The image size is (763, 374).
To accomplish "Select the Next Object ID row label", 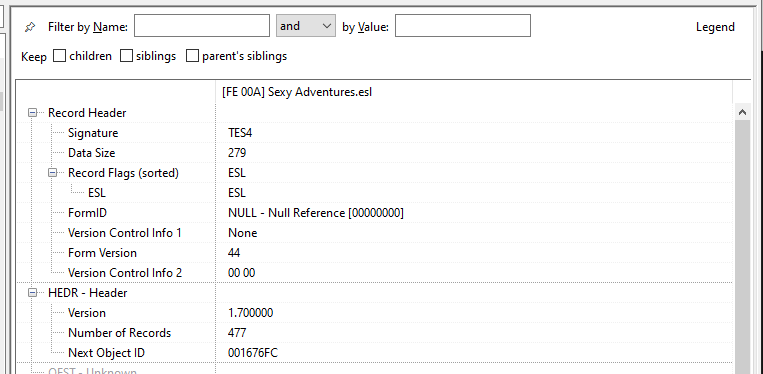I will click(x=106, y=353).
